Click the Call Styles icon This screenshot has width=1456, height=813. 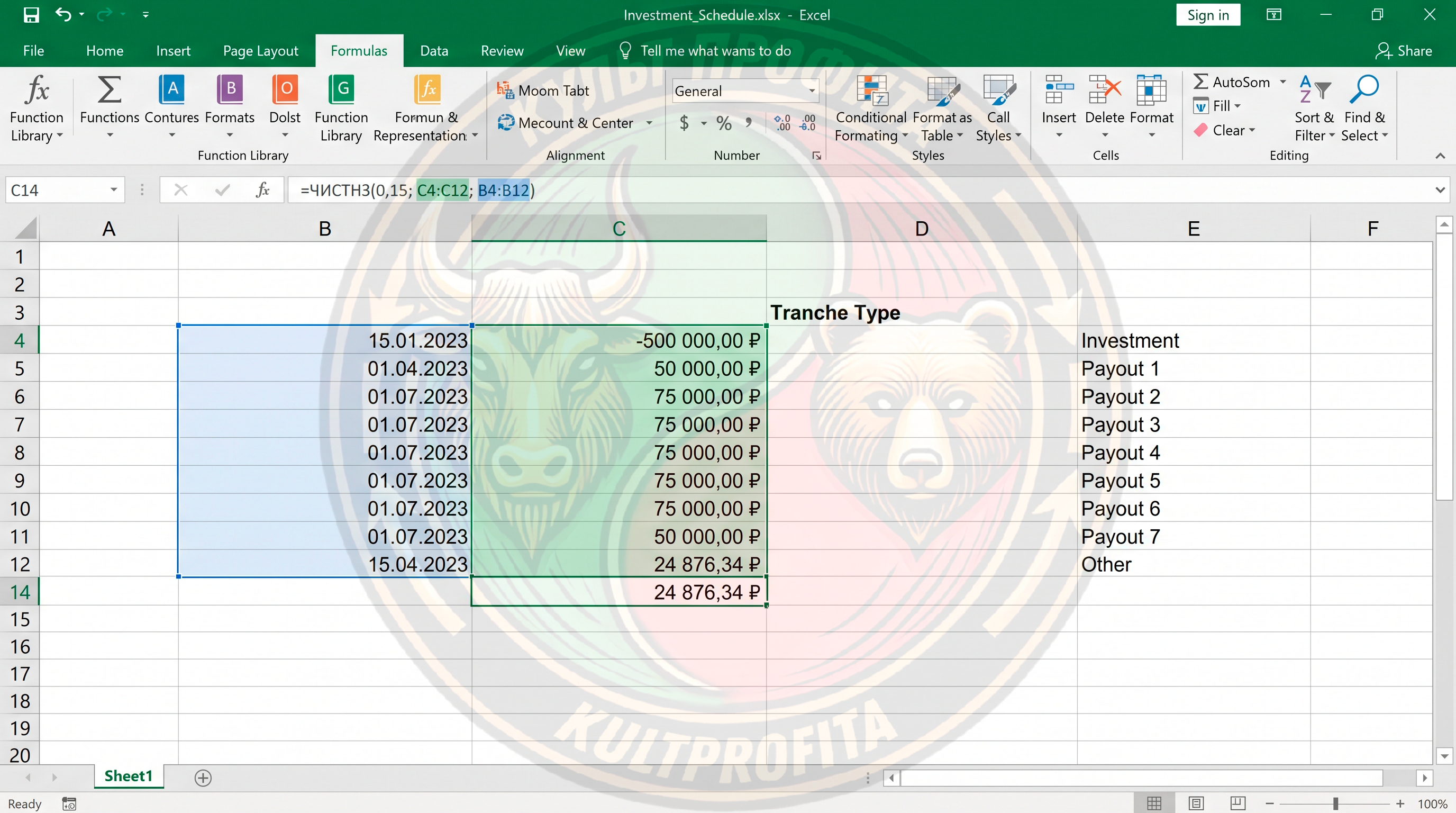tap(999, 91)
